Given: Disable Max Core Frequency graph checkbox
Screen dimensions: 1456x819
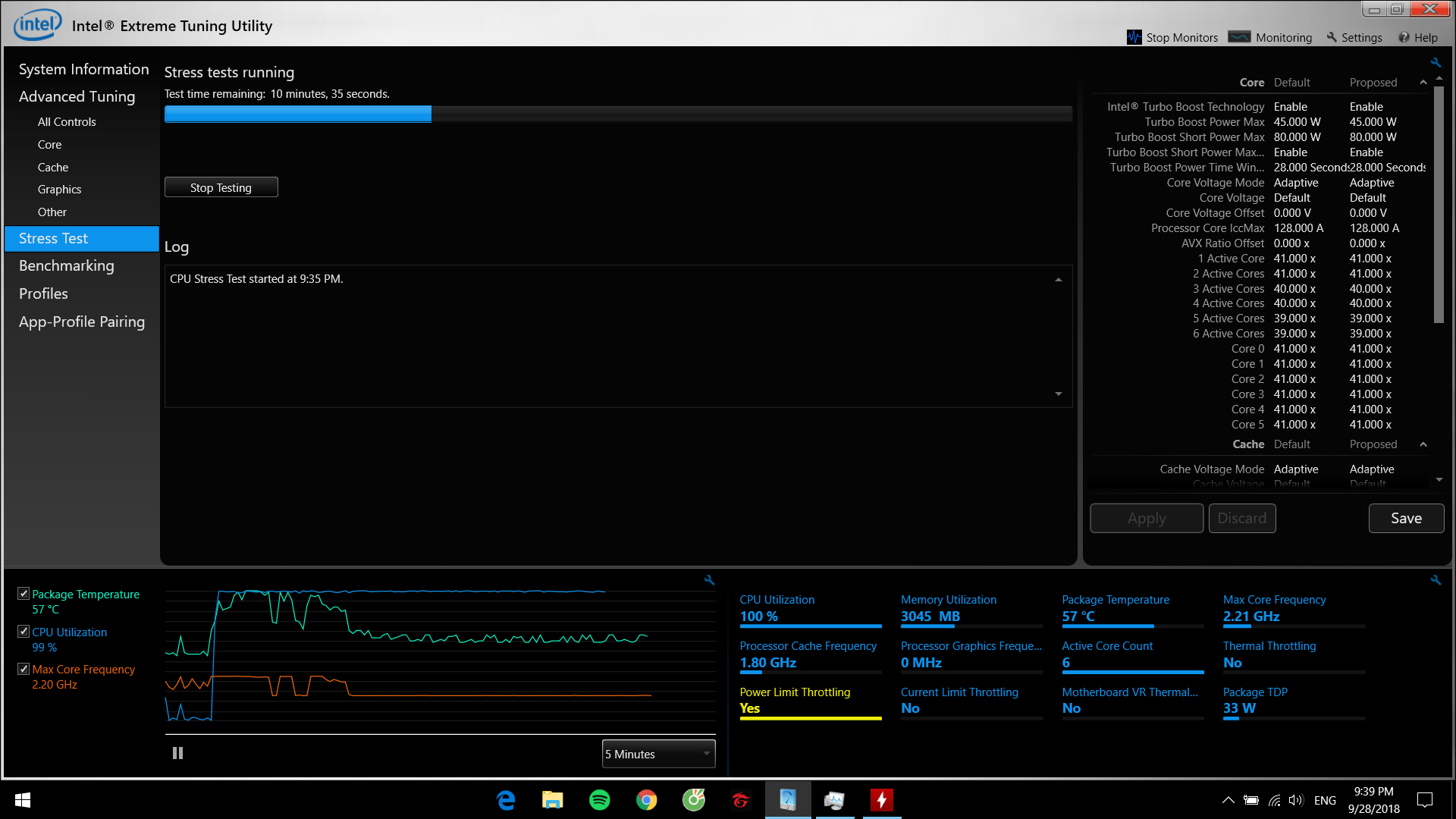Looking at the screenshot, I should pyautogui.click(x=24, y=669).
